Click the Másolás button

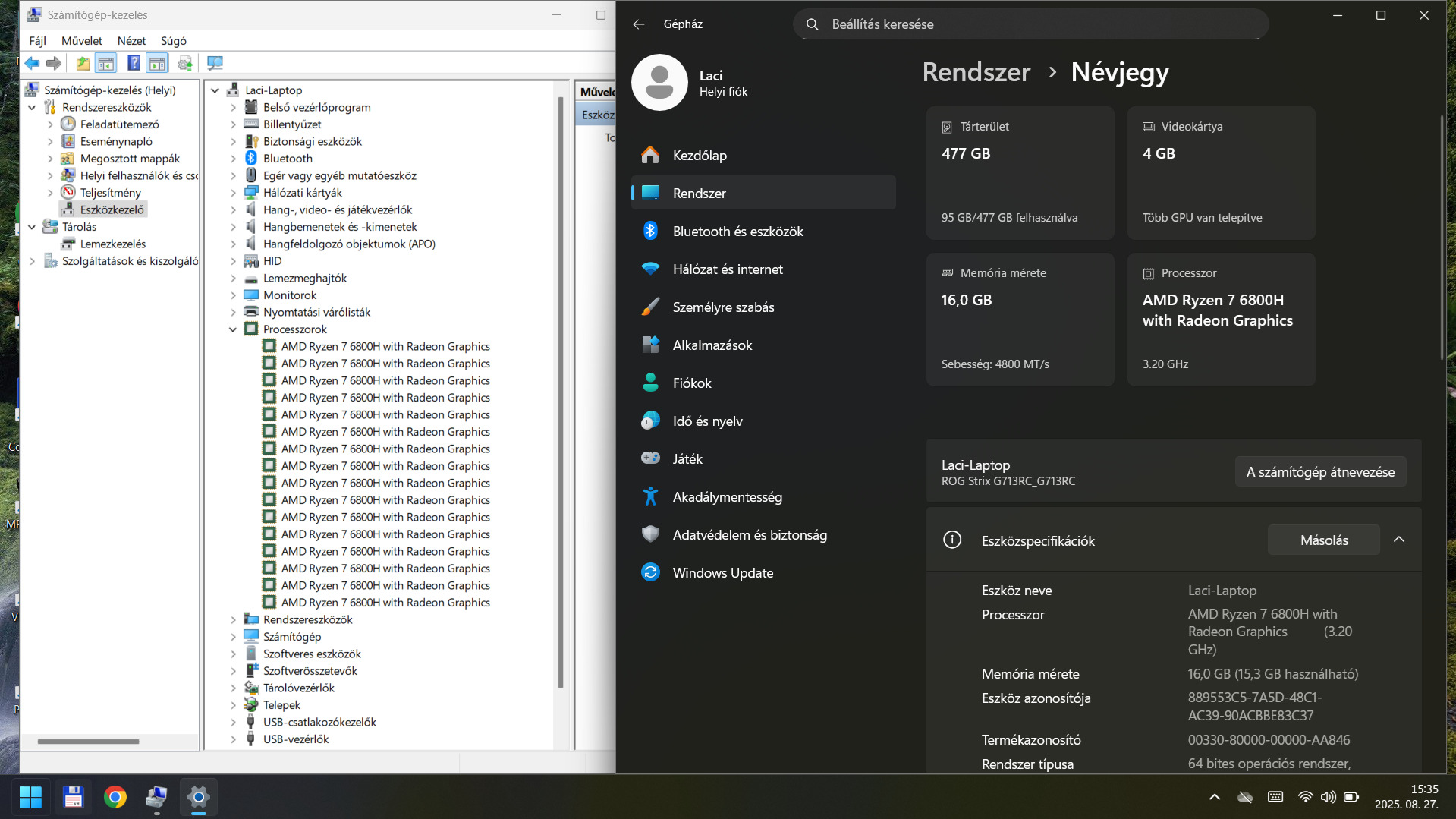(1324, 540)
